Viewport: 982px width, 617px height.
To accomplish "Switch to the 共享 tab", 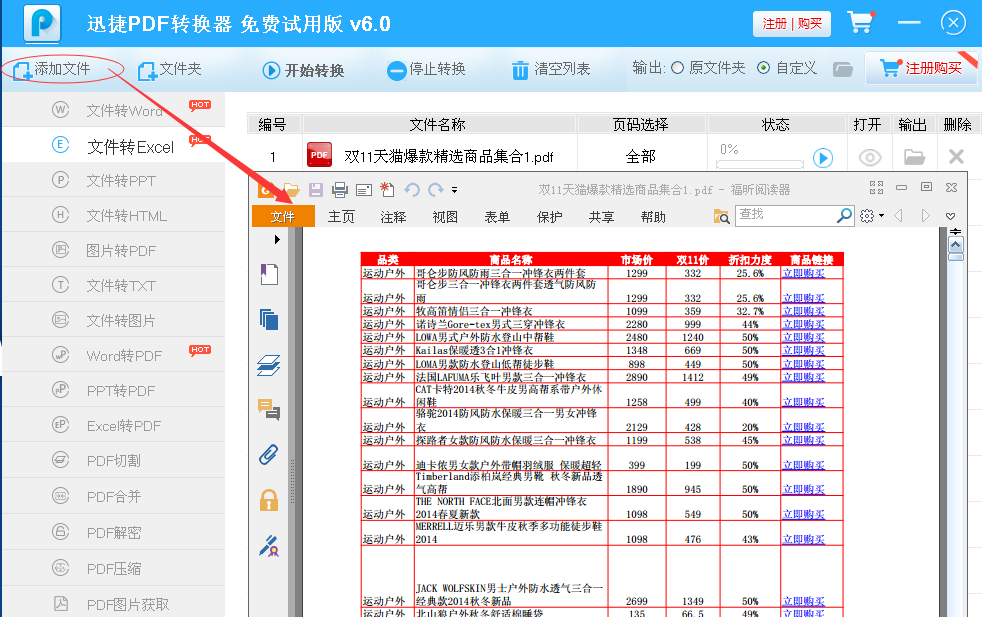I will (601, 217).
